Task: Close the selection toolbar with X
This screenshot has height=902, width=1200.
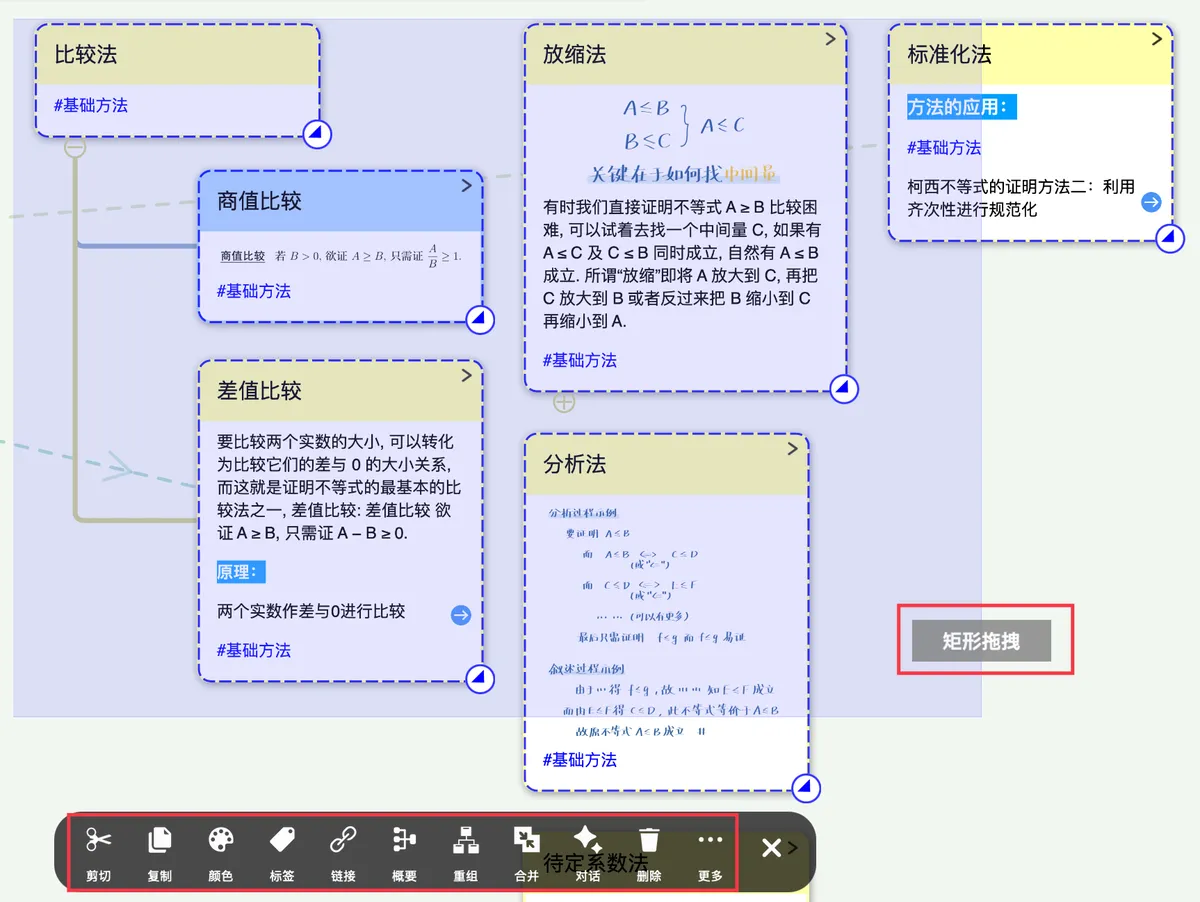Action: [771, 848]
